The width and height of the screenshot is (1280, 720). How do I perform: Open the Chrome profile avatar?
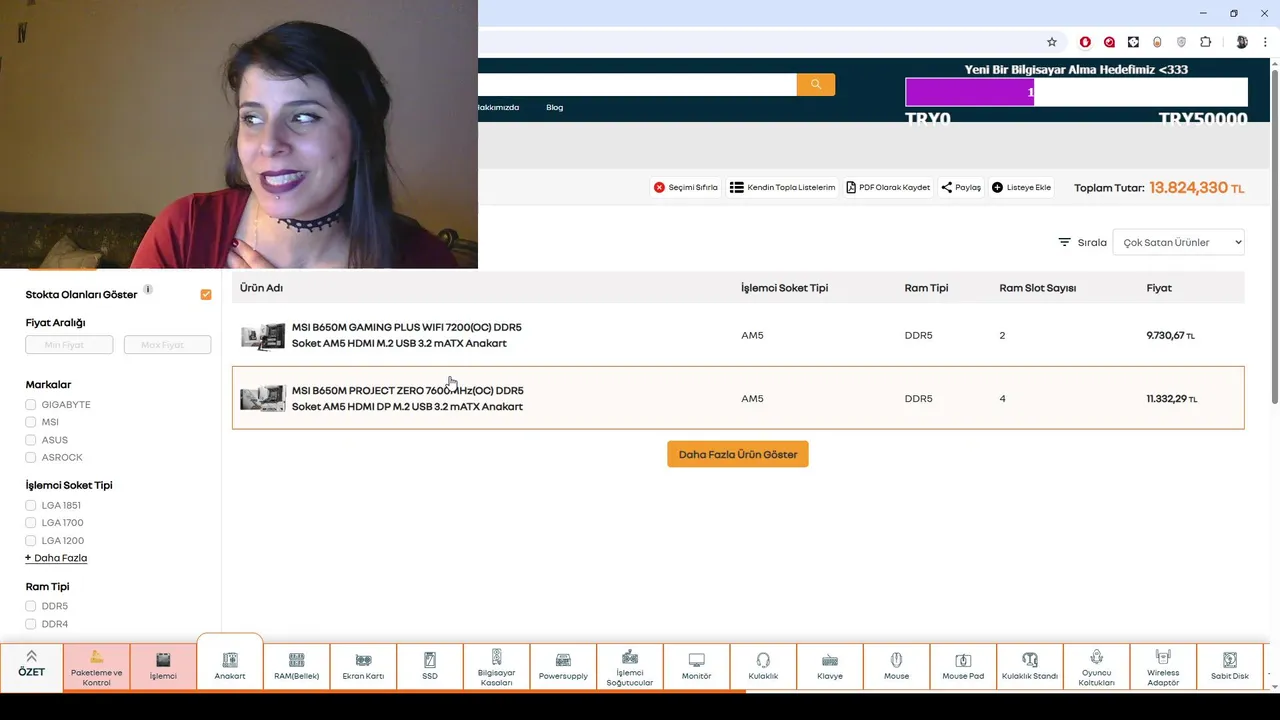pos(1242,42)
